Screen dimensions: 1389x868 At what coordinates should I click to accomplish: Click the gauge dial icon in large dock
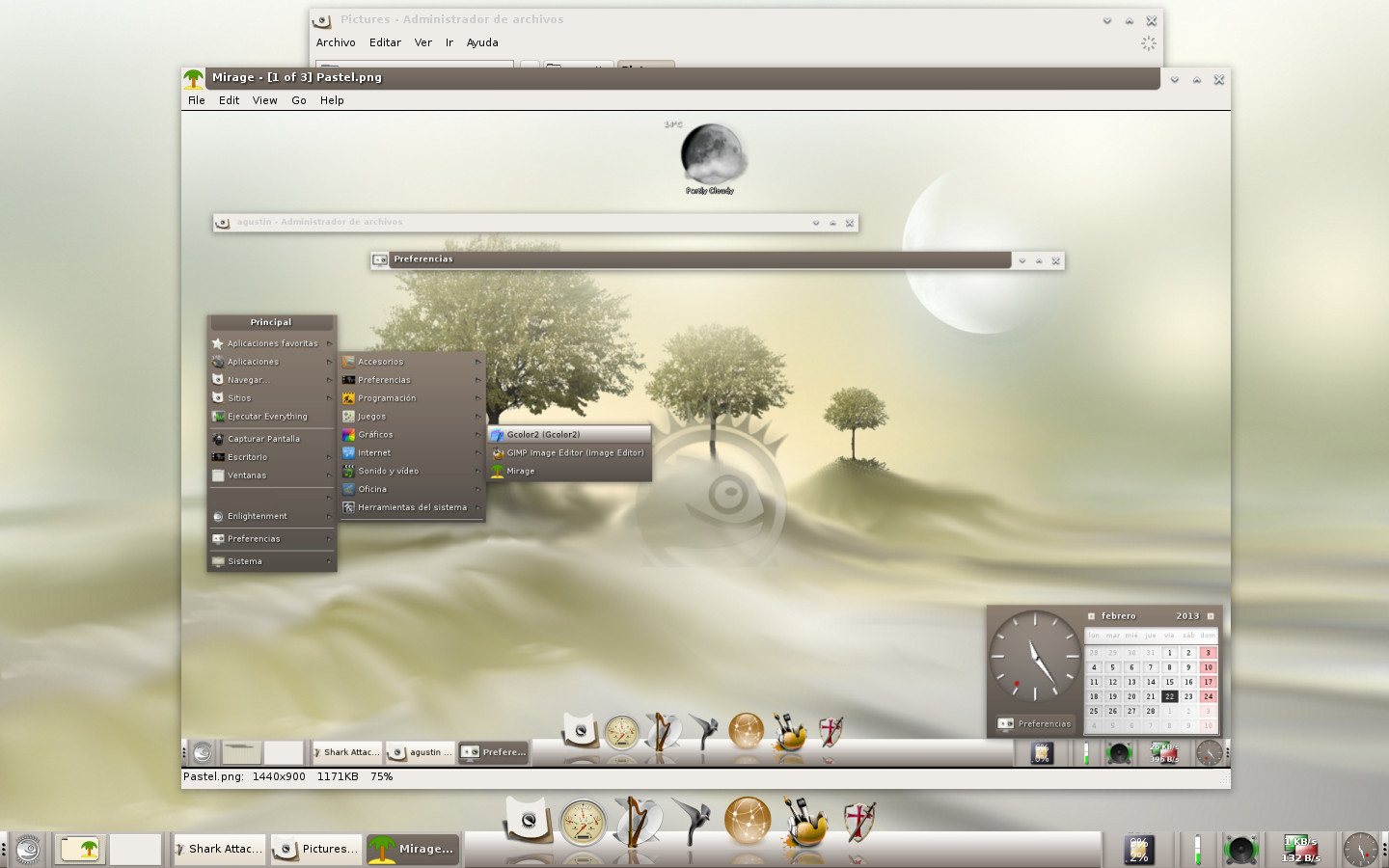click(x=583, y=824)
